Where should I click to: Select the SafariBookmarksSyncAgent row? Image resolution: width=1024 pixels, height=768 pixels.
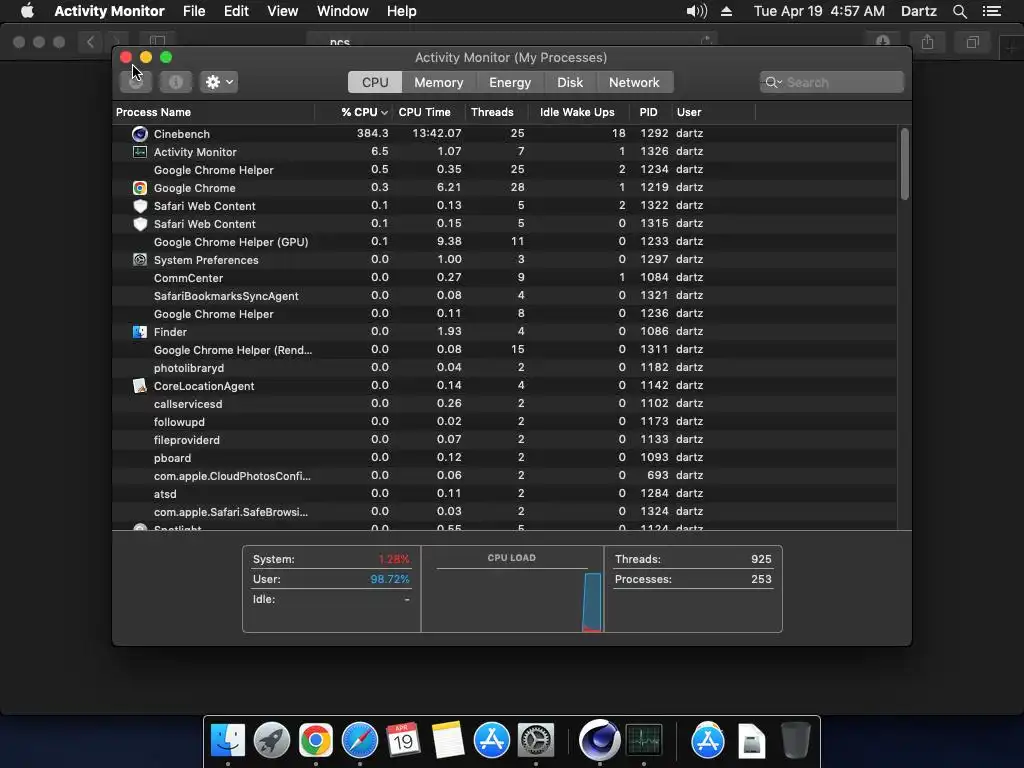coord(505,296)
